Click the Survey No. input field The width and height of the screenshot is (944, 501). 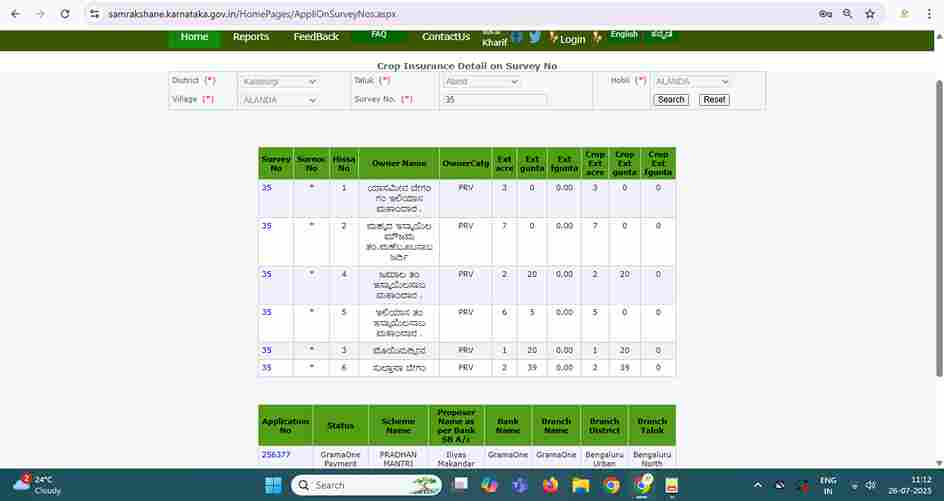pyautogui.click(x=494, y=100)
